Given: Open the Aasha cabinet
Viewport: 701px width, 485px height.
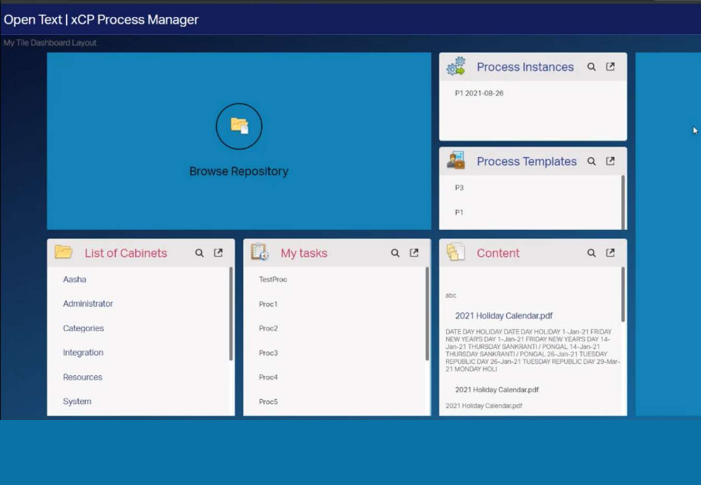Looking at the screenshot, I should [x=75, y=280].
